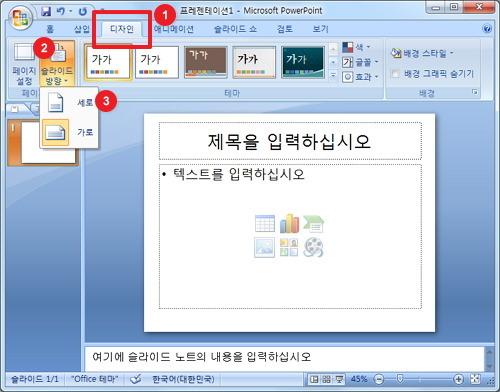Select 가로 landscape orientation
This screenshot has height=392, width=500.
point(69,132)
